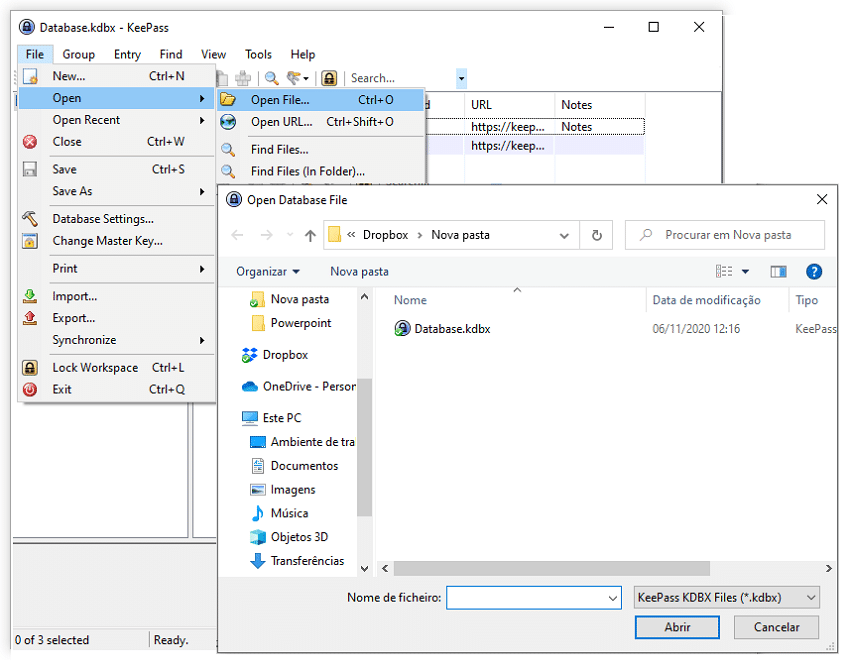Click the Find Files magnifier icon
Screen dimensions: 850x670
(228, 150)
